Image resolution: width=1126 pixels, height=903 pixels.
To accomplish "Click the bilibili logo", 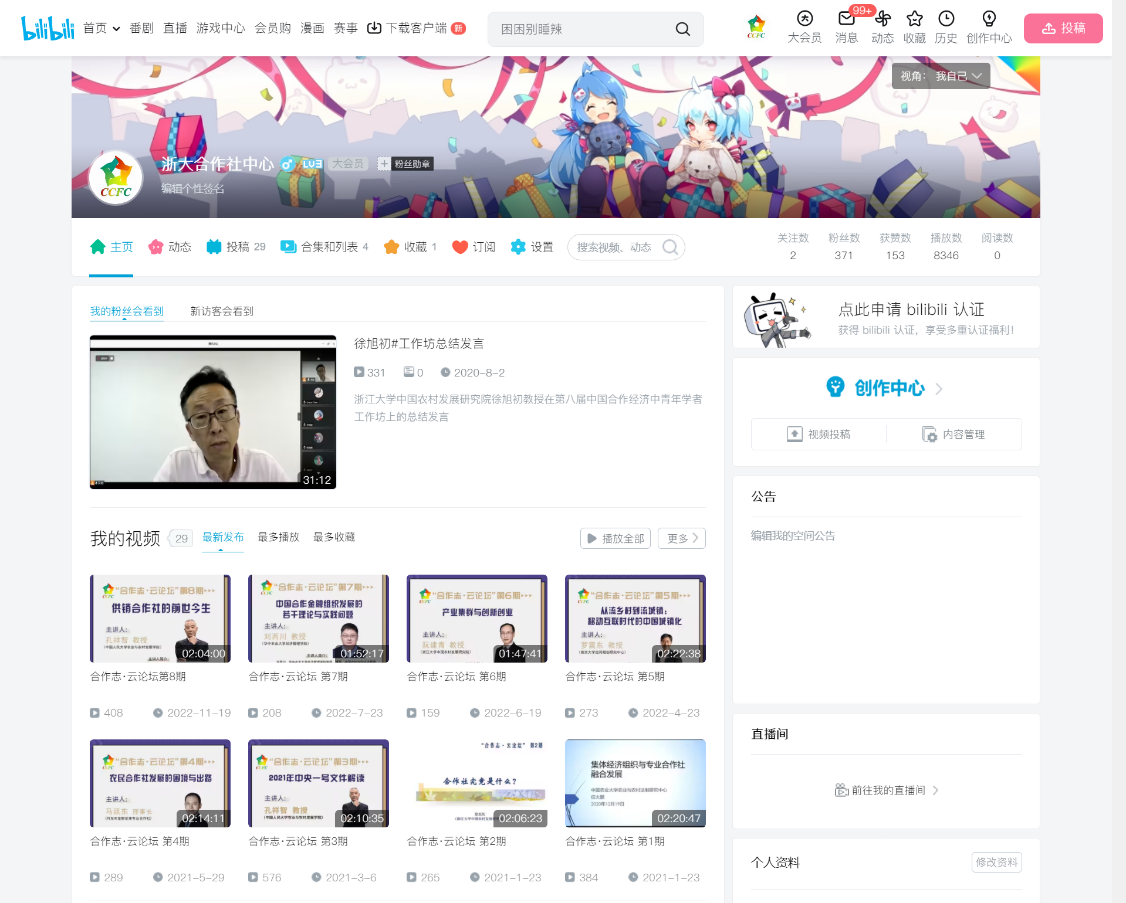I will 47,28.
